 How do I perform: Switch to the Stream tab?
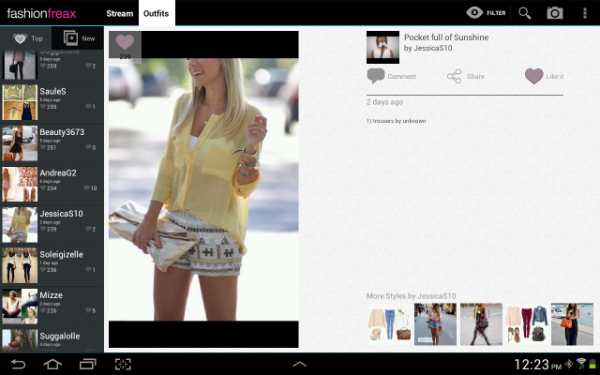pyautogui.click(x=120, y=13)
